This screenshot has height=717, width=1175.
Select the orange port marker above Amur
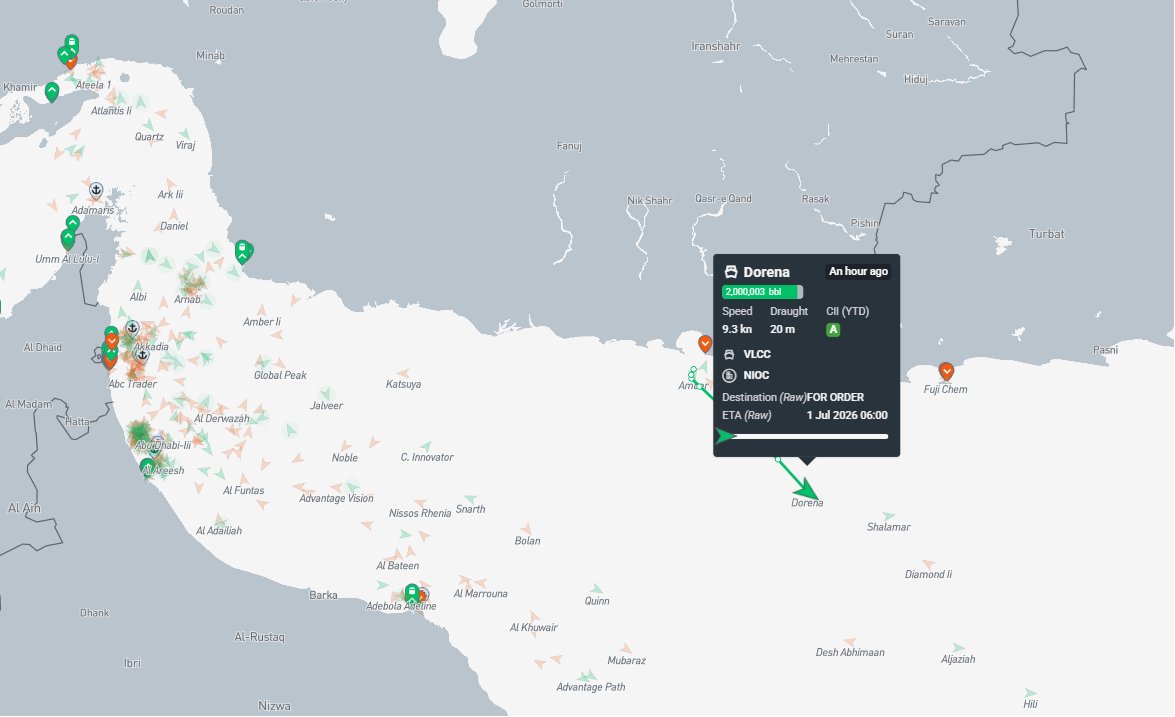[704, 344]
